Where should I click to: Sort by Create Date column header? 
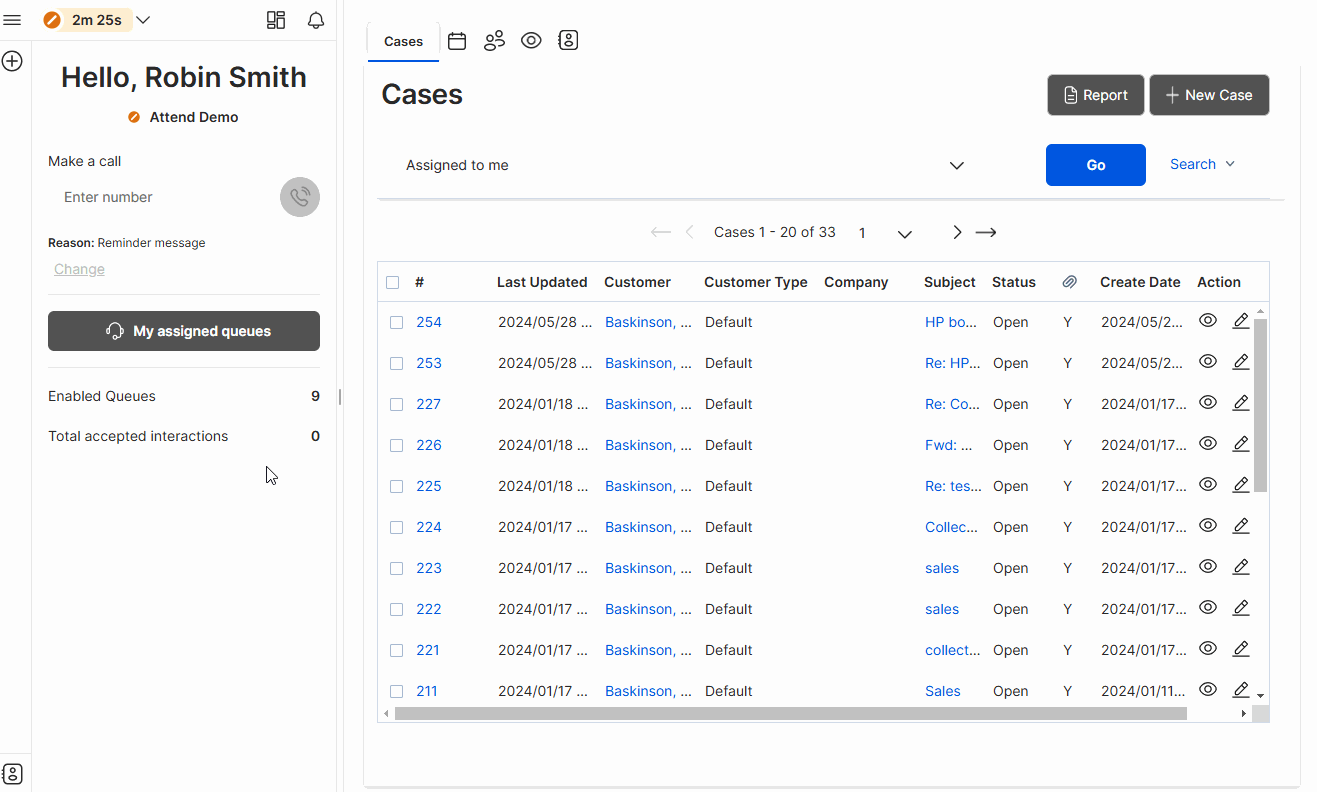coord(1140,282)
